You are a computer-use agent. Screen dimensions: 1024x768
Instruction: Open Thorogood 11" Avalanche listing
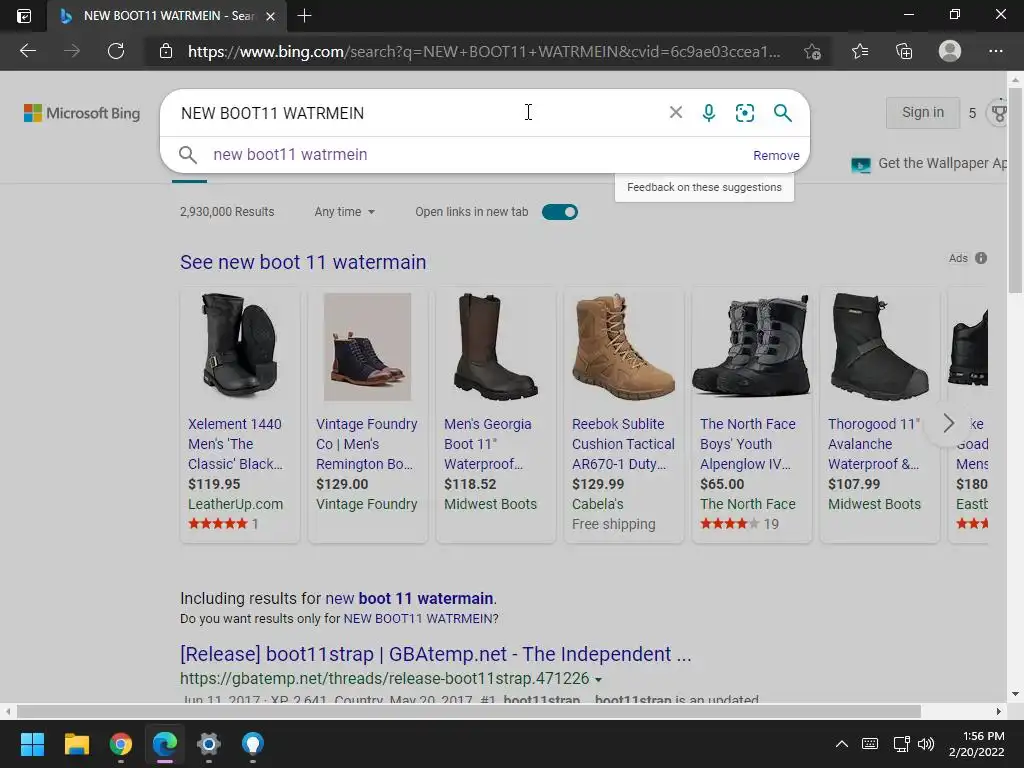(x=874, y=444)
